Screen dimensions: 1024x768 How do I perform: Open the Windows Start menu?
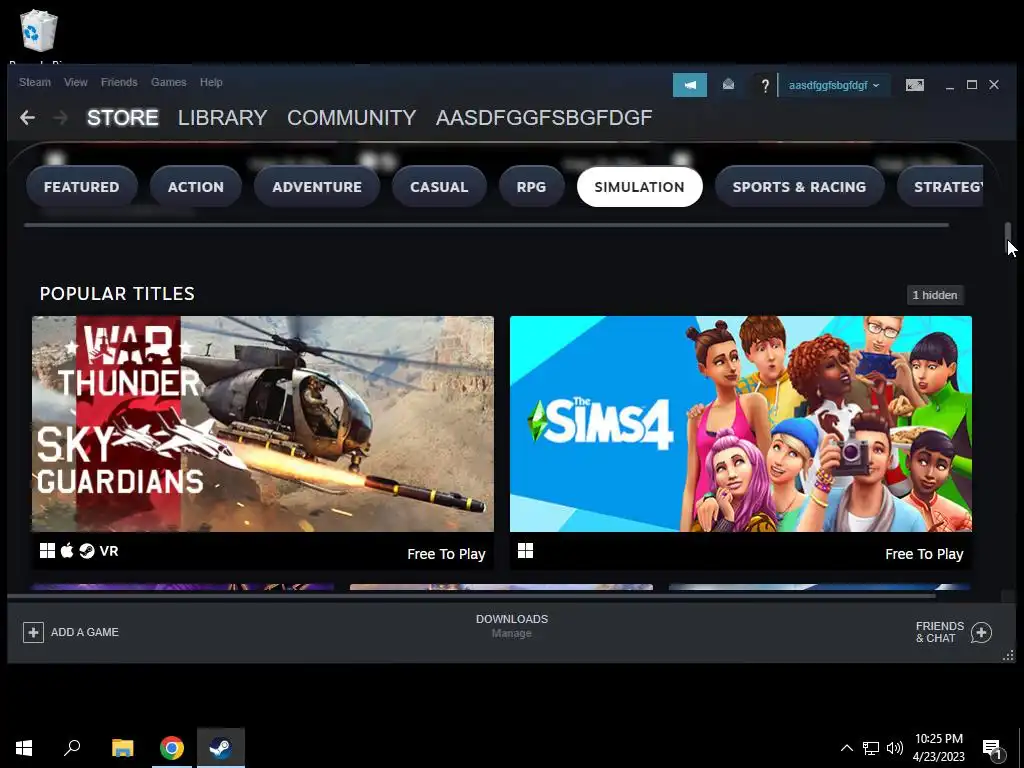(x=24, y=748)
